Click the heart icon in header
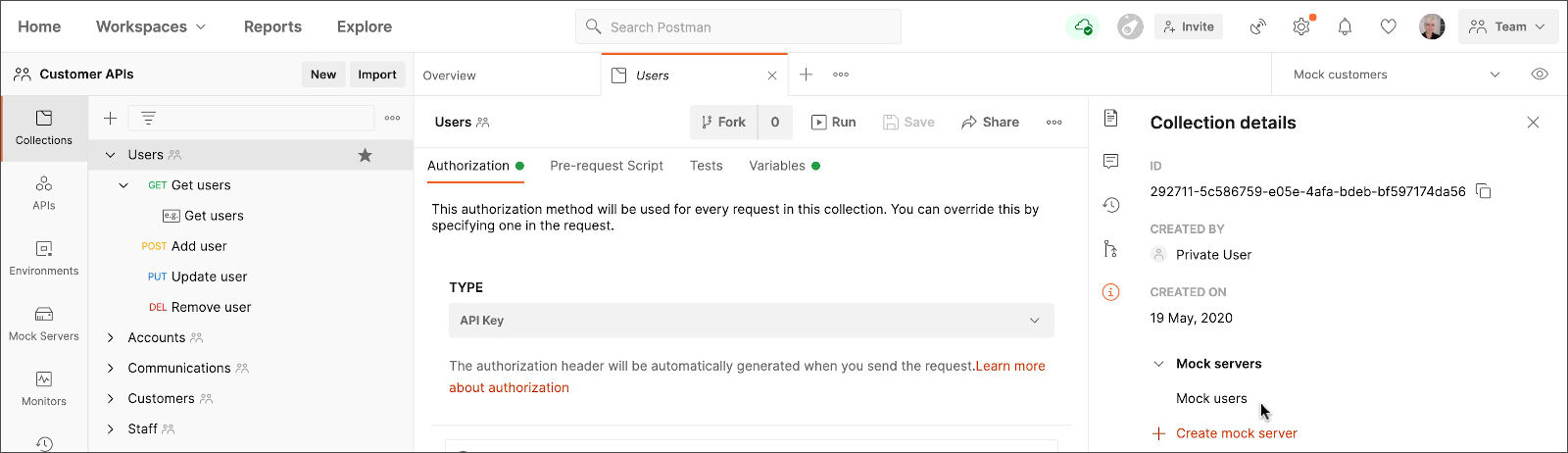The width and height of the screenshot is (1568, 453). [1388, 26]
